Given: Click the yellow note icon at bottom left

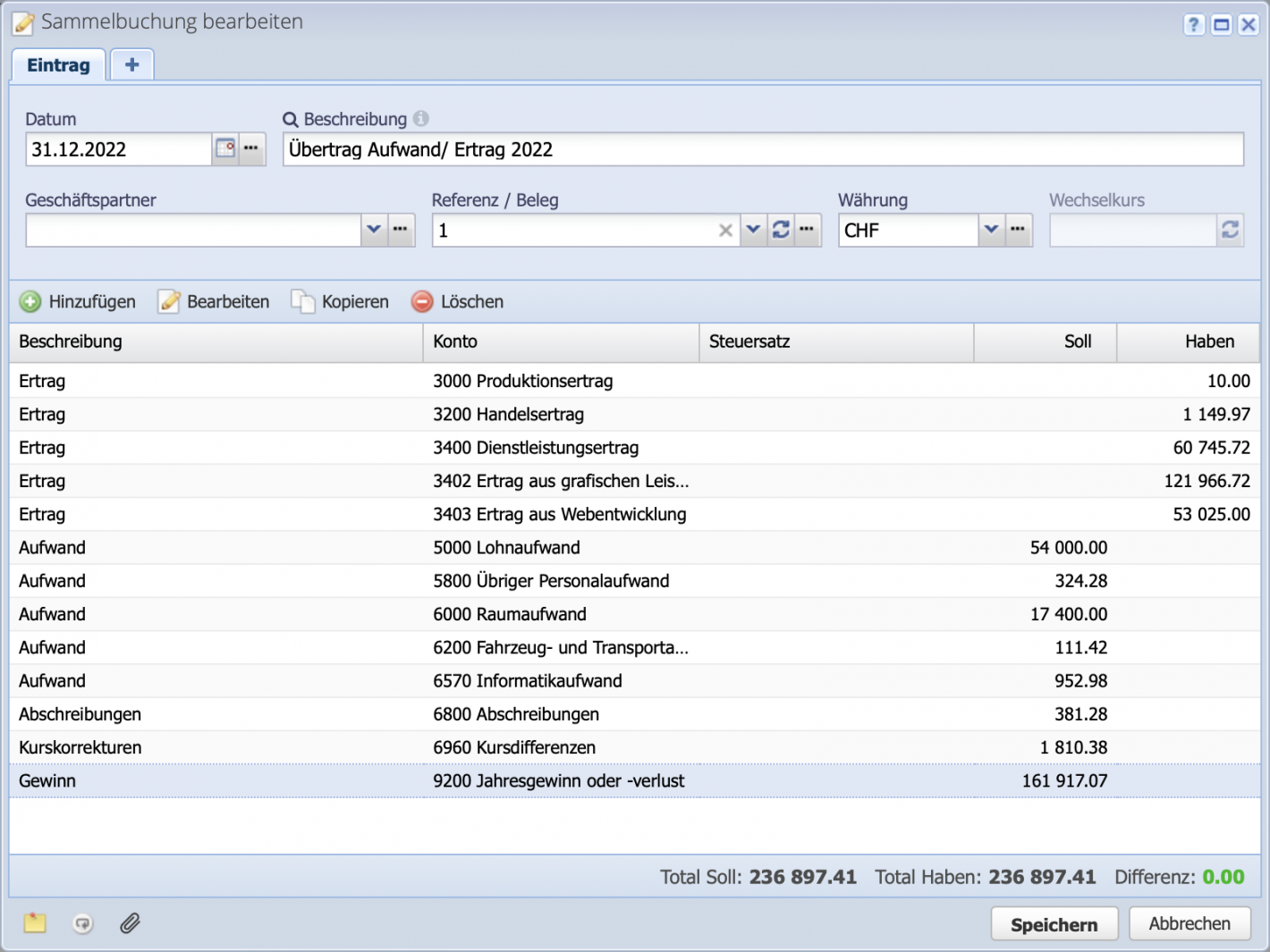Looking at the screenshot, I should point(35,923).
